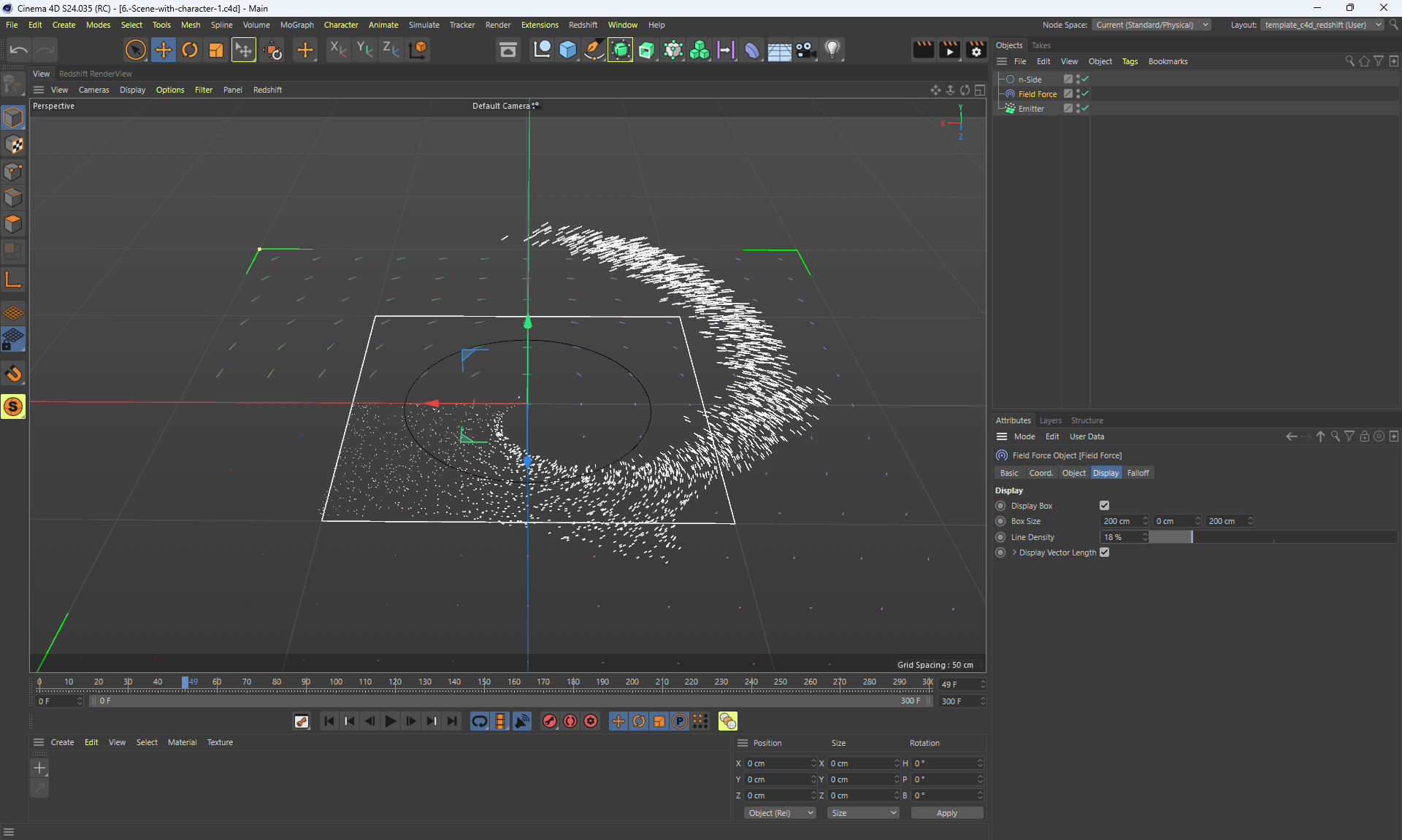Open Edit Render Settings icon

[x=976, y=50]
